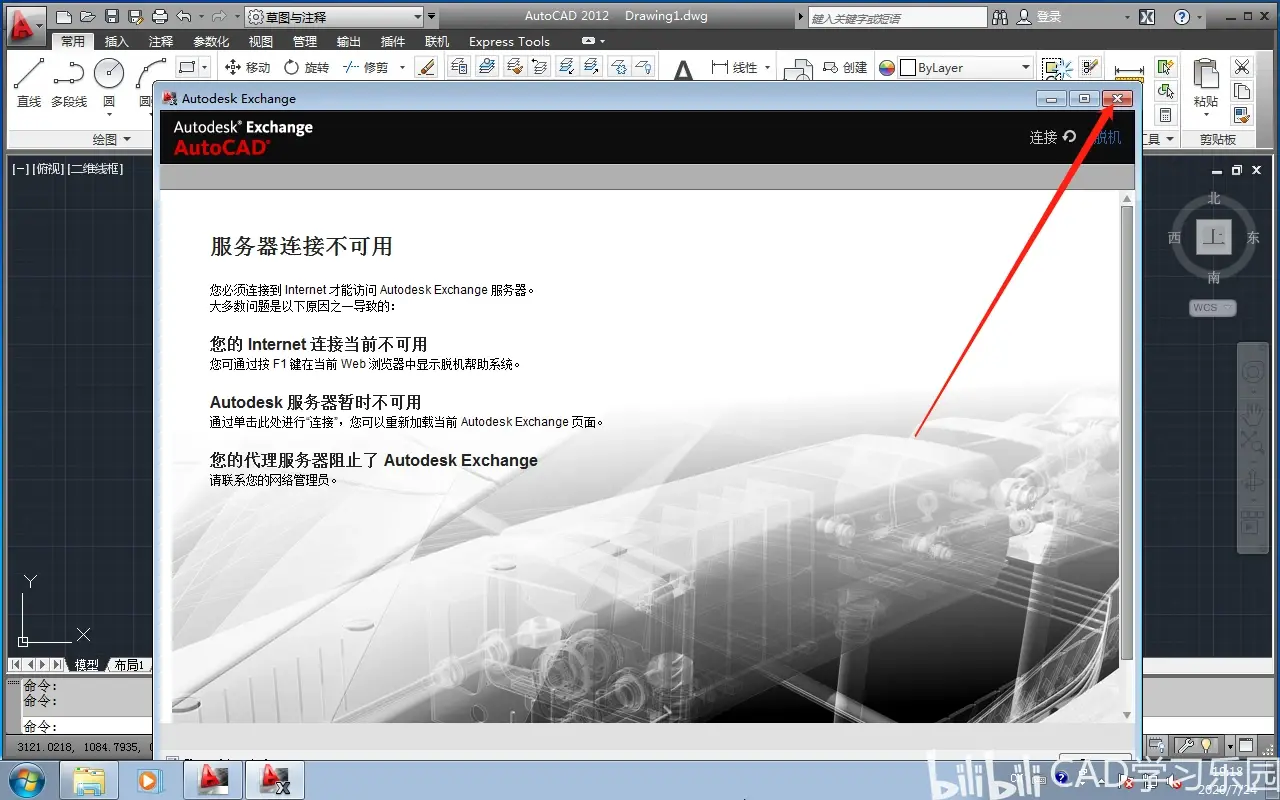Open the Windows Start button
Screen dimensions: 1280x800
click(x=26, y=779)
